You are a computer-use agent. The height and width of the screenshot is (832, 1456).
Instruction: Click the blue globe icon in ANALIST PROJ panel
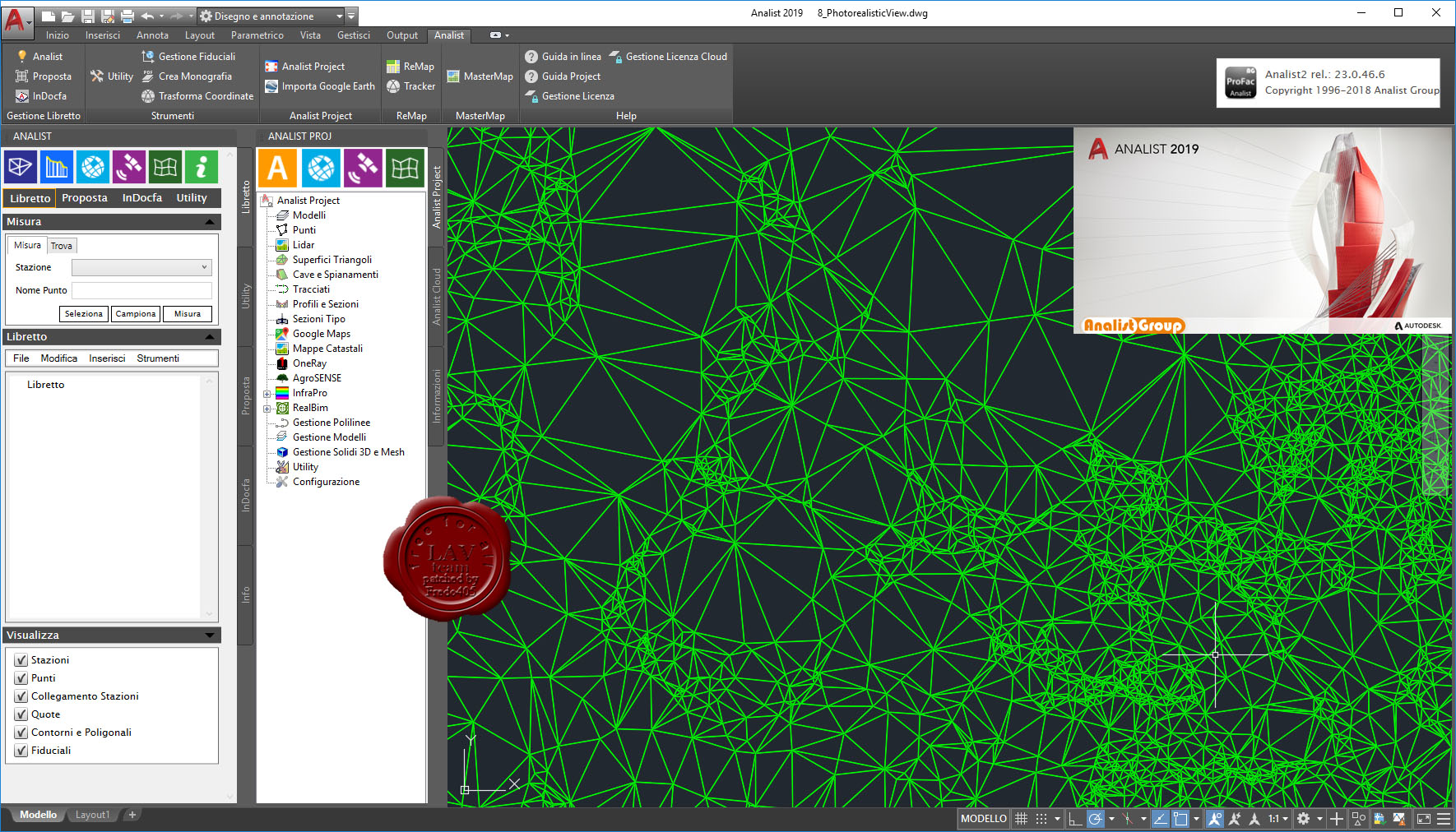tap(321, 168)
